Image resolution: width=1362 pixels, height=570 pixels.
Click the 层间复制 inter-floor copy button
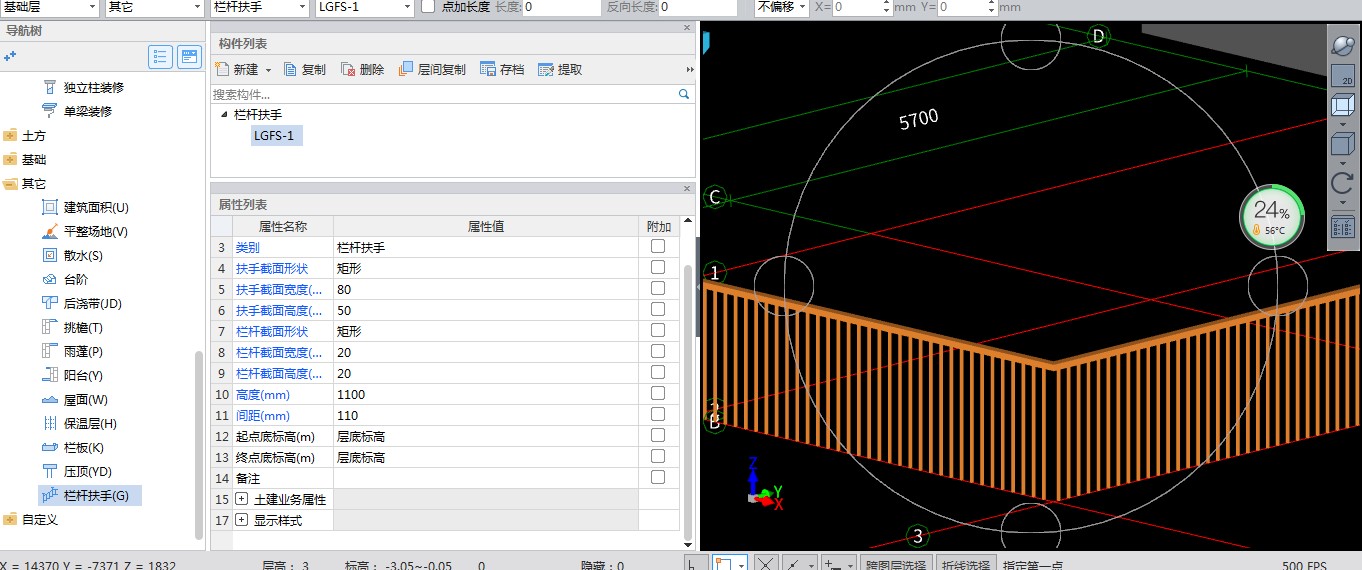pos(432,69)
